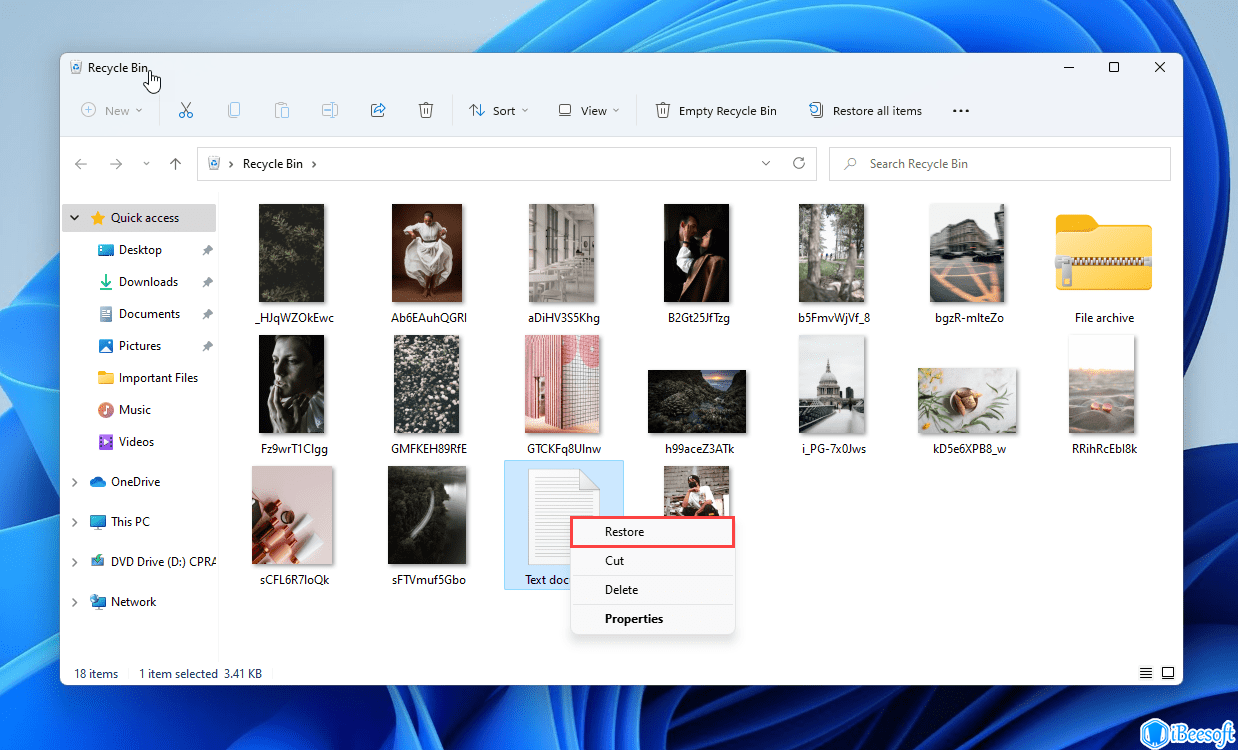Open the View dropdown menu
The image size is (1238, 750).
click(x=589, y=111)
